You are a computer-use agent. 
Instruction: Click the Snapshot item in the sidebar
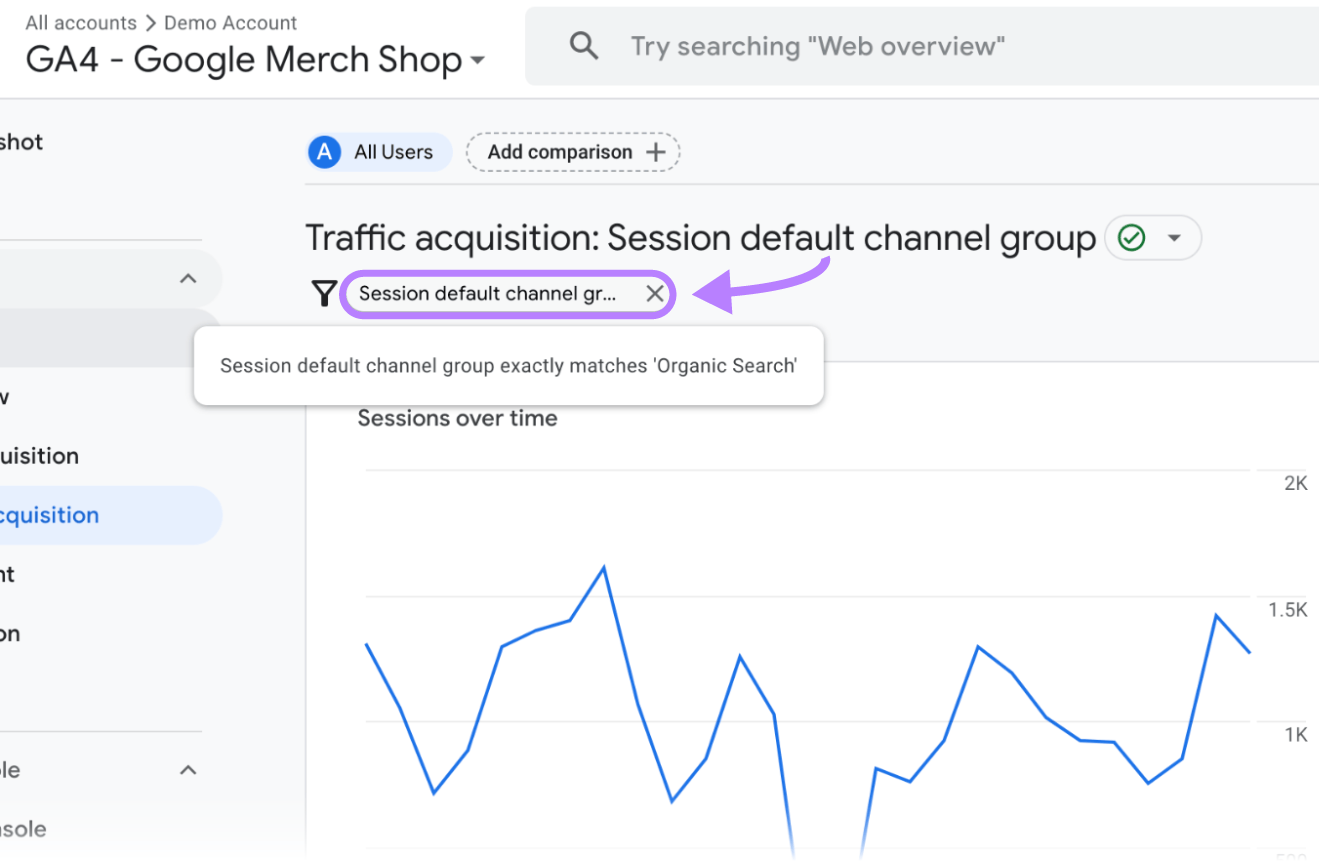click(x=20, y=142)
